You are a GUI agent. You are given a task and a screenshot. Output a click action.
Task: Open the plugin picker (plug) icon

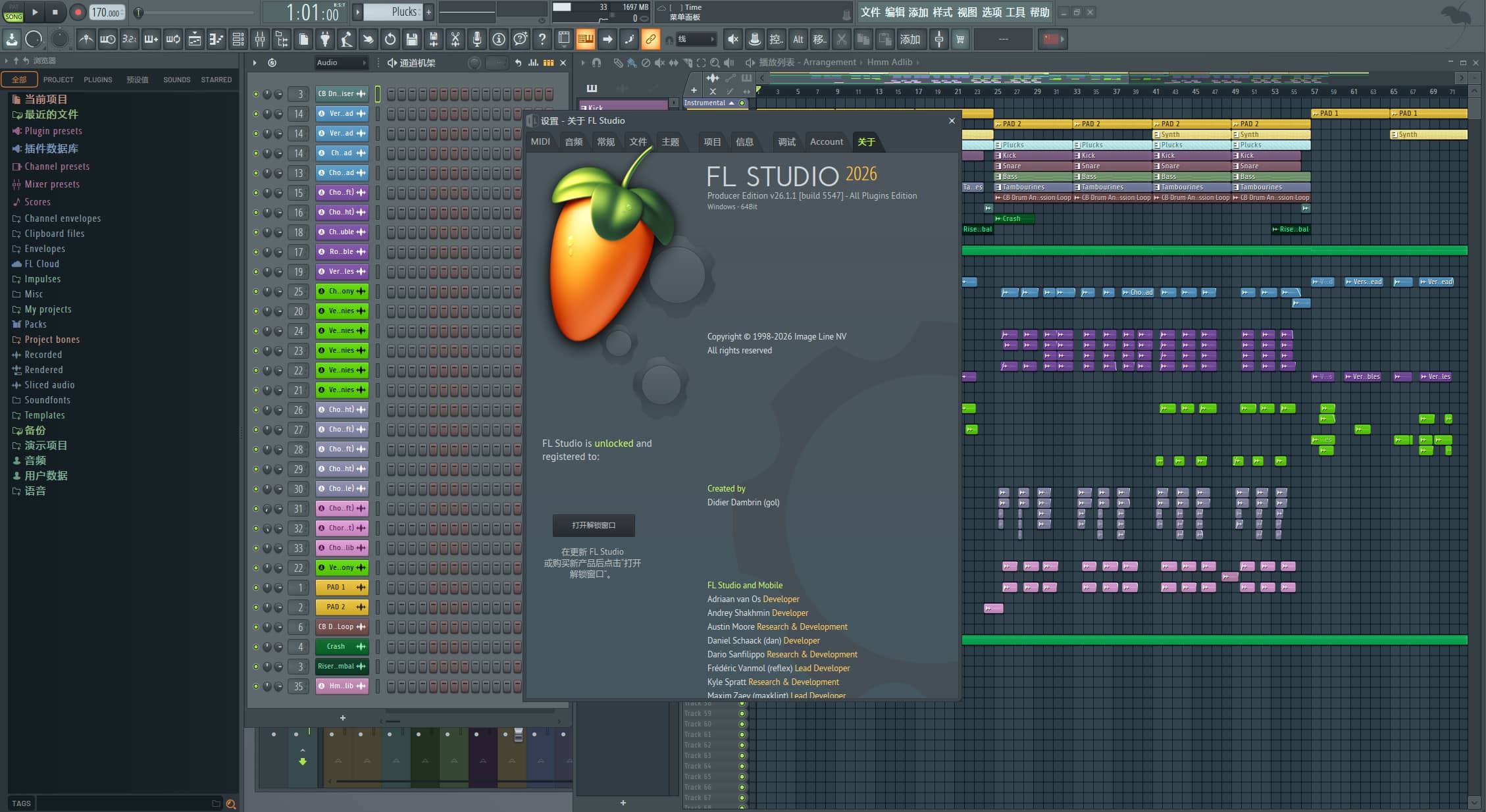tap(325, 39)
